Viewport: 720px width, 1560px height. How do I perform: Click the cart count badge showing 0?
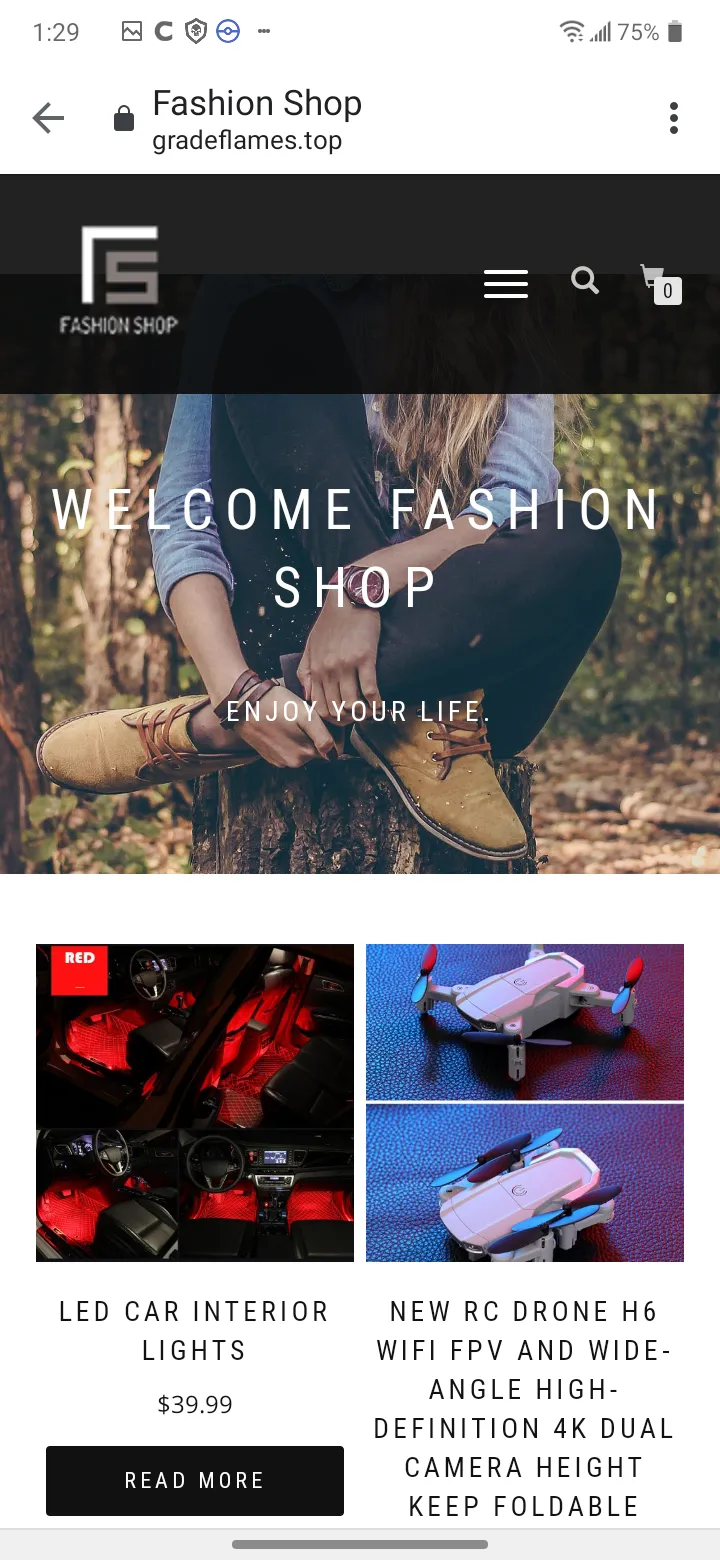(668, 291)
